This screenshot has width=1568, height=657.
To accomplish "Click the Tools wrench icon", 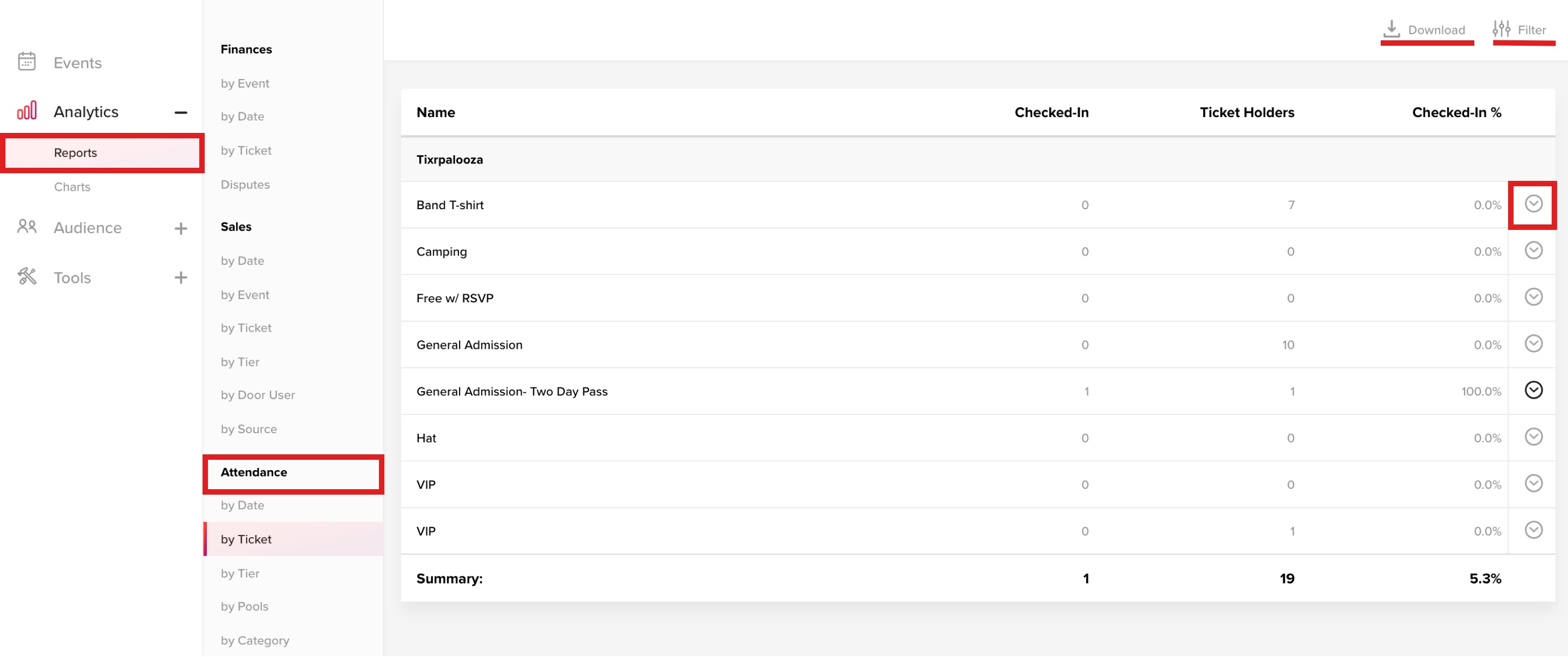I will (27, 277).
